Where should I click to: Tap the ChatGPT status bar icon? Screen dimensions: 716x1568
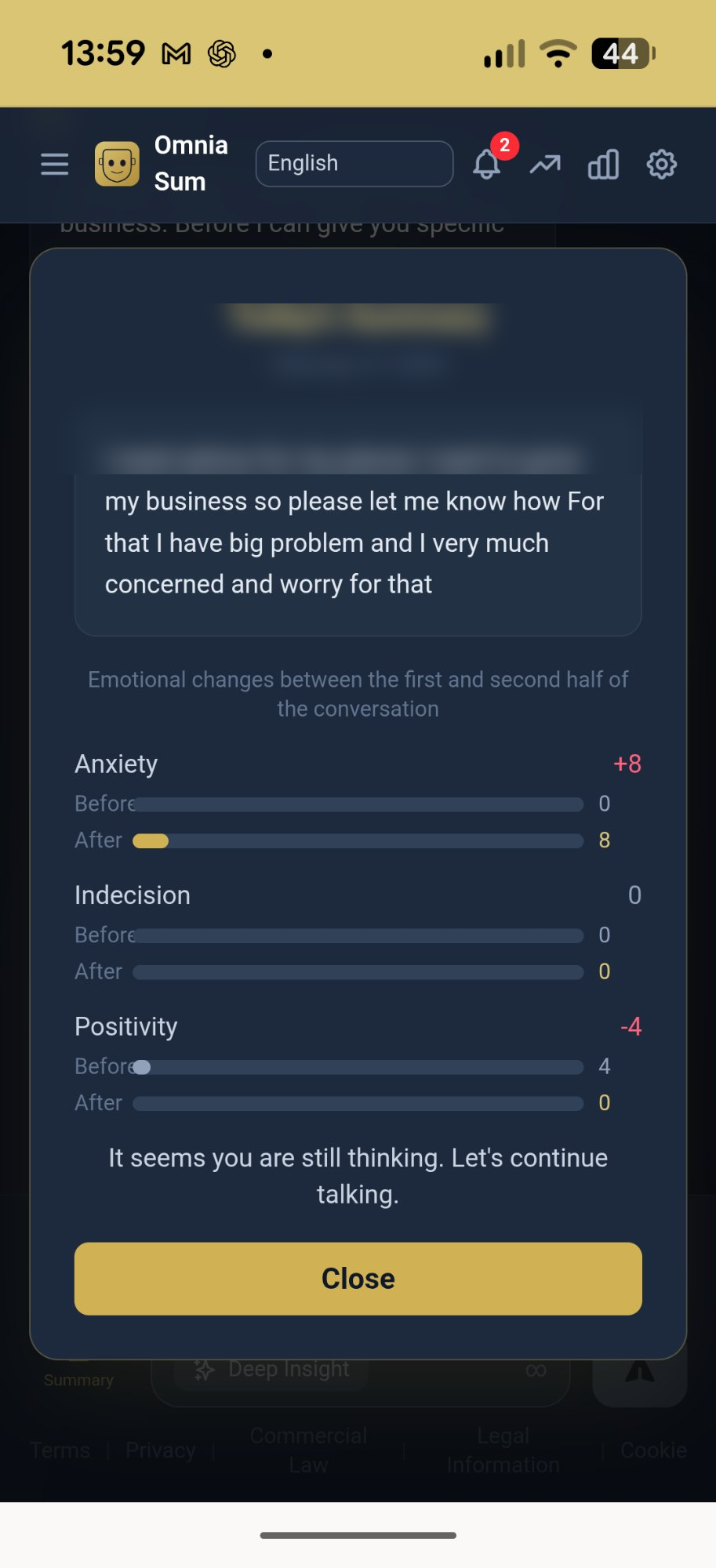coord(222,54)
